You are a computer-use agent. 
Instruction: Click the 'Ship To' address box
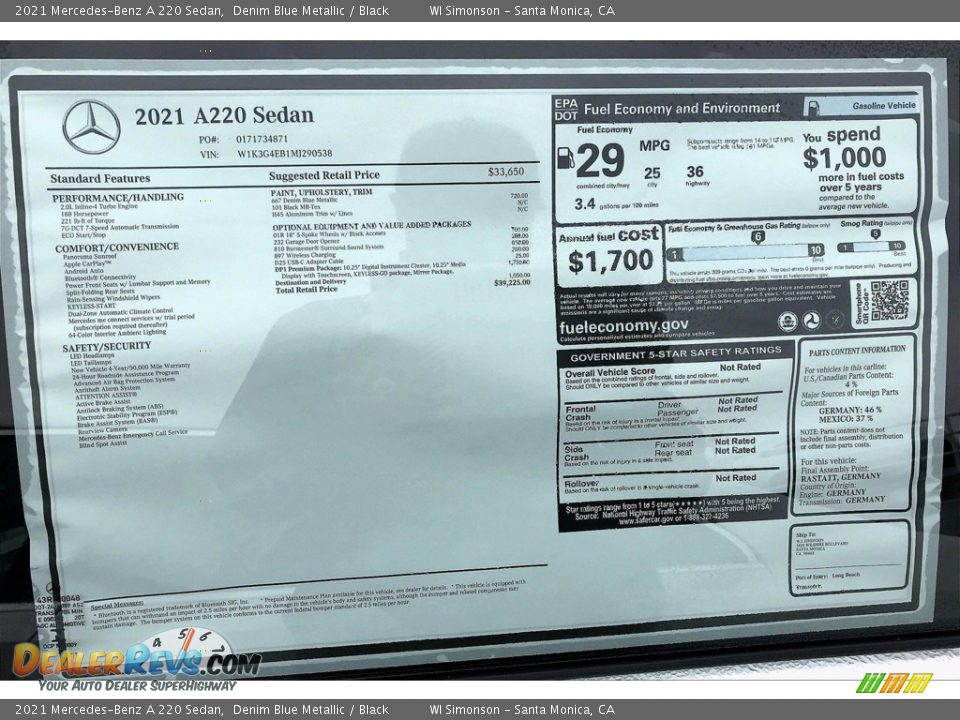tap(849, 557)
